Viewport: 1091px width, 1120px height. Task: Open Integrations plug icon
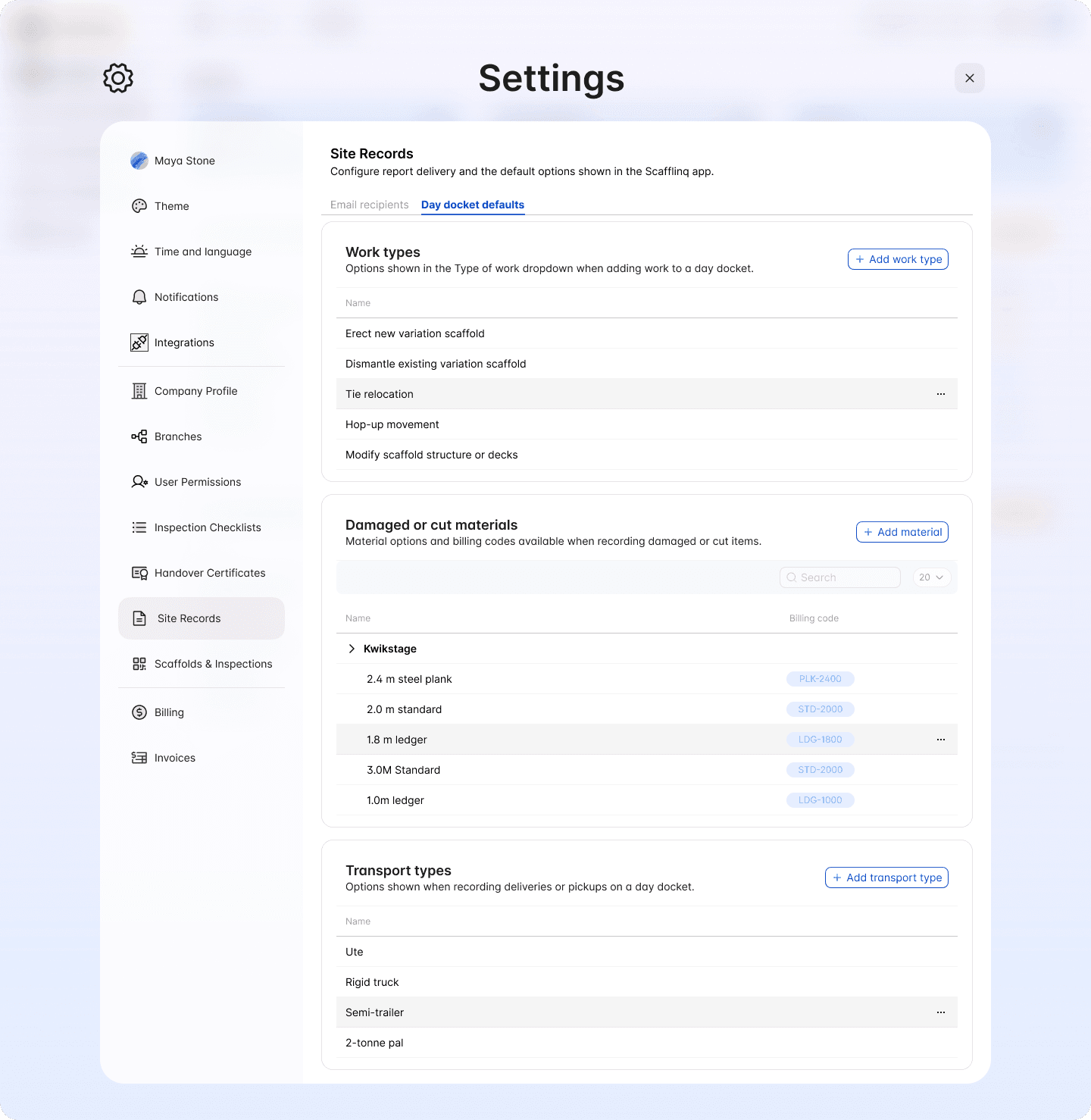coord(139,343)
